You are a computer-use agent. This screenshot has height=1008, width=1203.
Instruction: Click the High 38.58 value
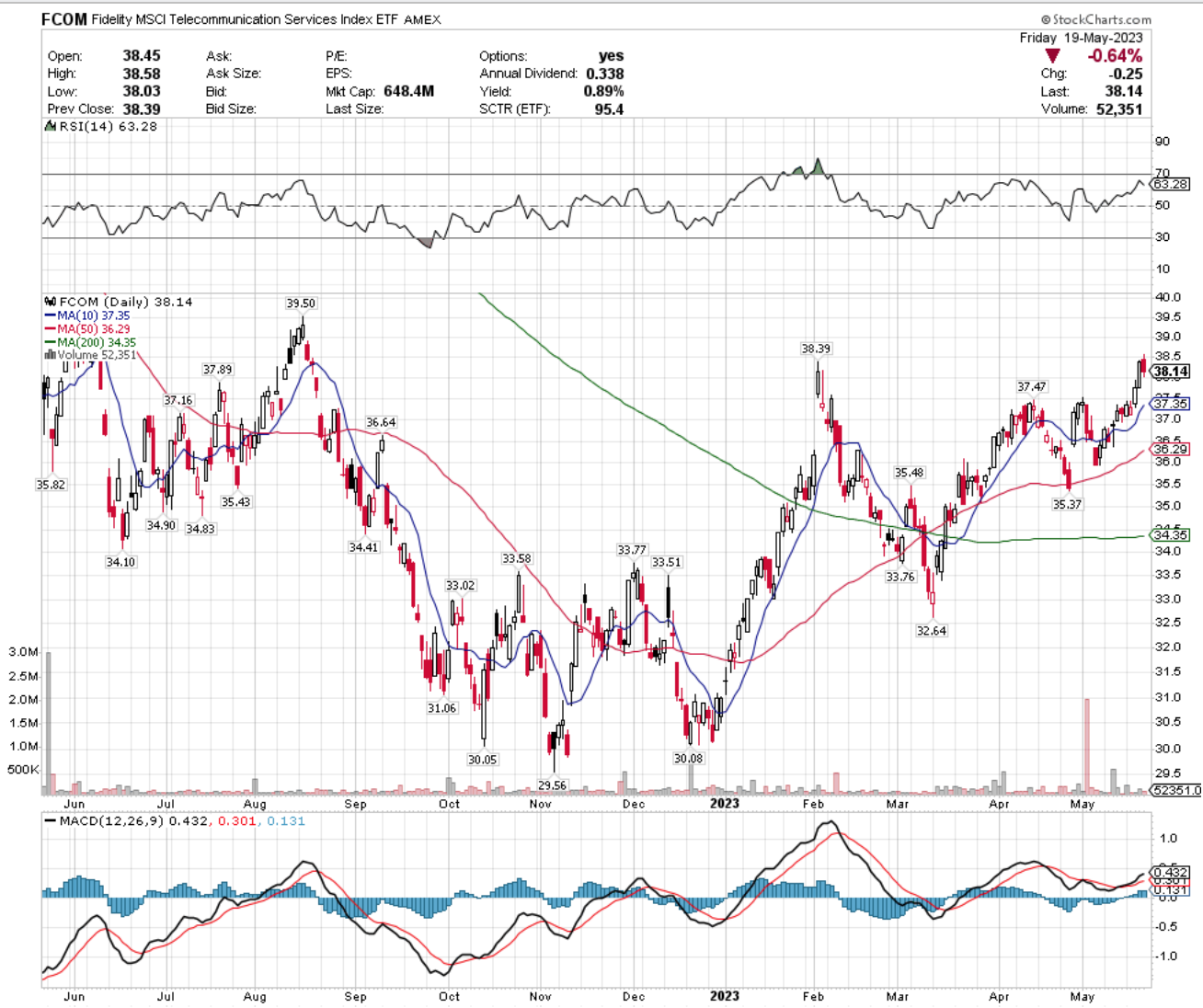(x=142, y=74)
